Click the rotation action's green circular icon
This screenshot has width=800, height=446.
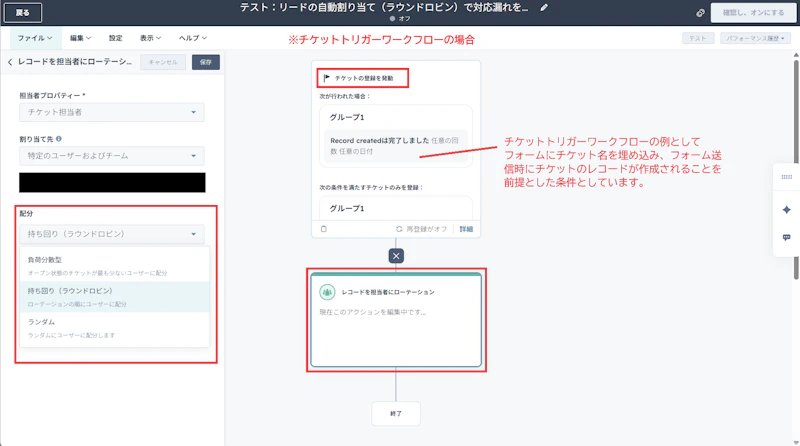click(x=327, y=292)
